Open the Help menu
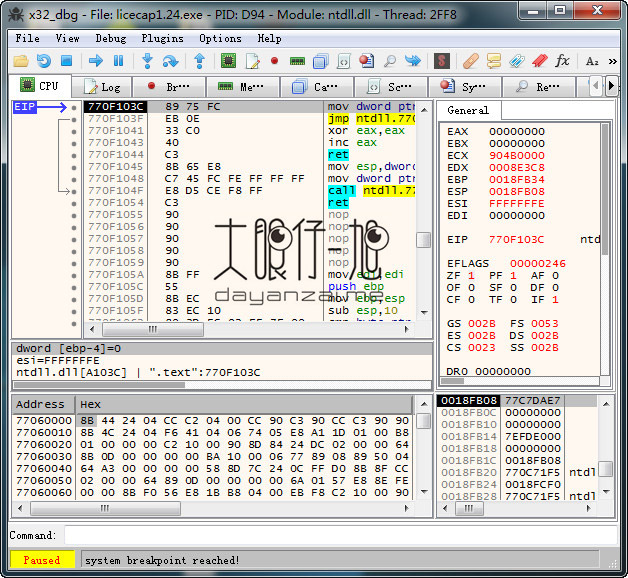 [269, 38]
